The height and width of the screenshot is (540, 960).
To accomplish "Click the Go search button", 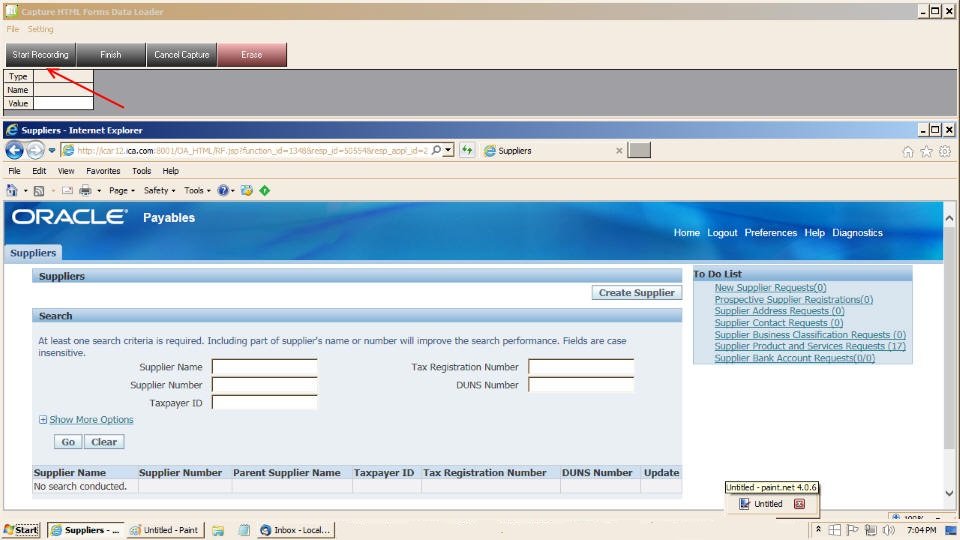I will (68, 441).
